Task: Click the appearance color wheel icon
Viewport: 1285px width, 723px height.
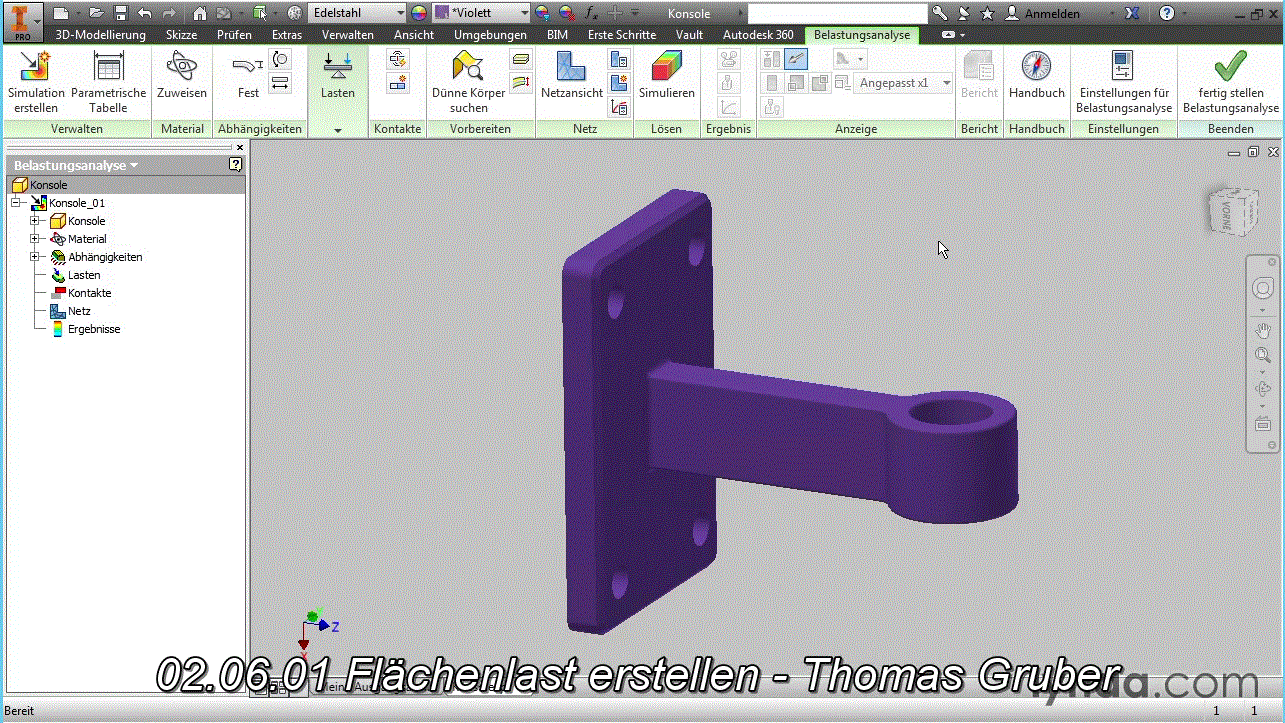Action: coord(418,13)
